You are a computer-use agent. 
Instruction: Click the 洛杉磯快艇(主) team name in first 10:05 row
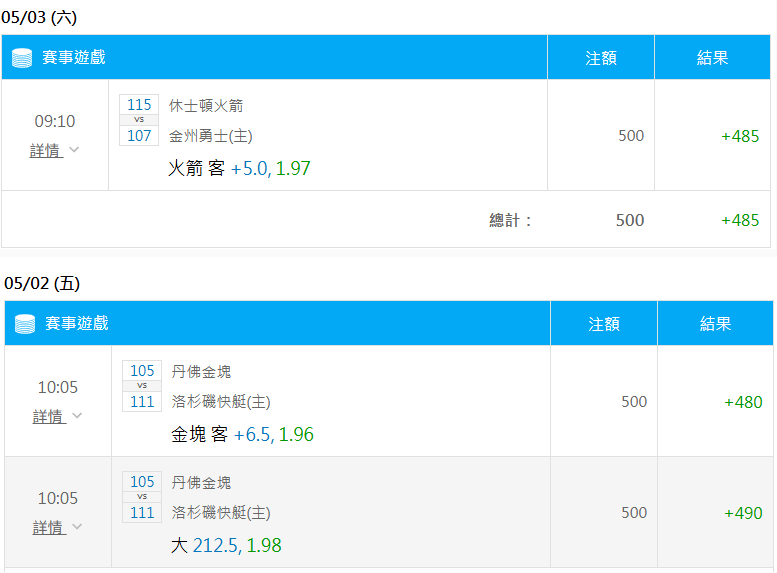[221, 401]
